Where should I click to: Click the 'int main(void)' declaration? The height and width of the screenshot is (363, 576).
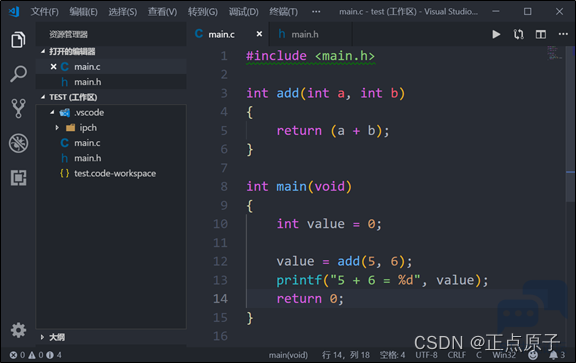click(x=299, y=187)
